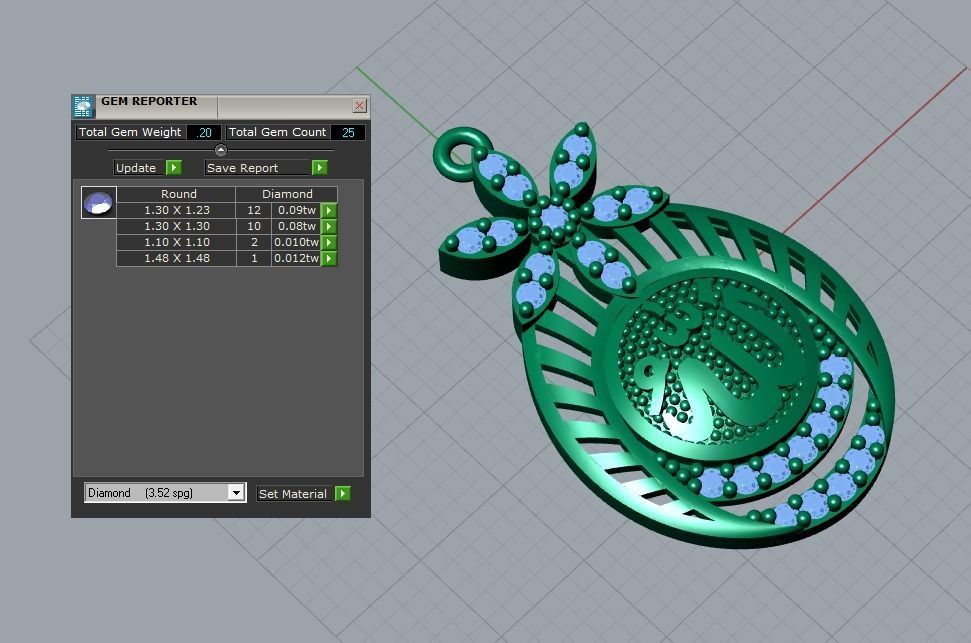The image size is (971, 643).
Task: Click the 0.010tw weight cell
Action: coord(297,243)
